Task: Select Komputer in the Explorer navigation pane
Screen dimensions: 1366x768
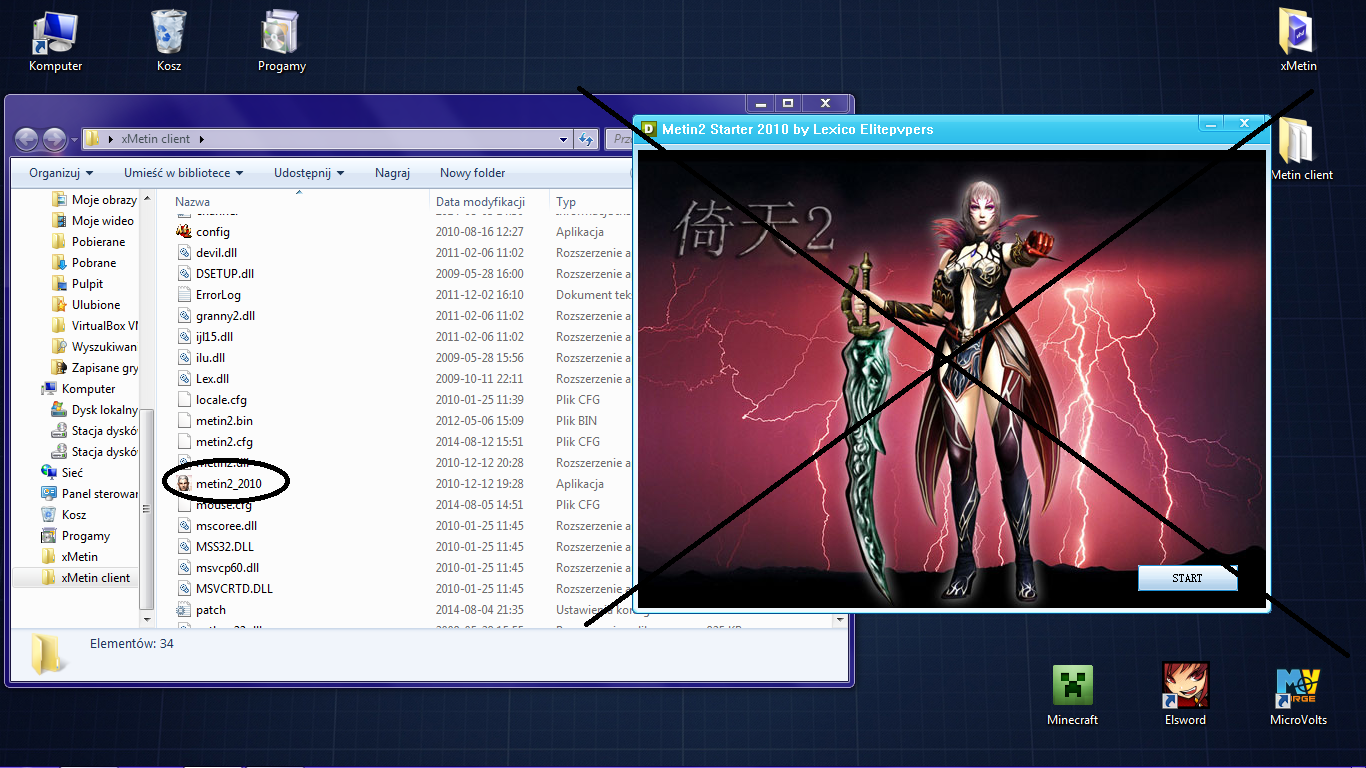Action: (x=78, y=389)
